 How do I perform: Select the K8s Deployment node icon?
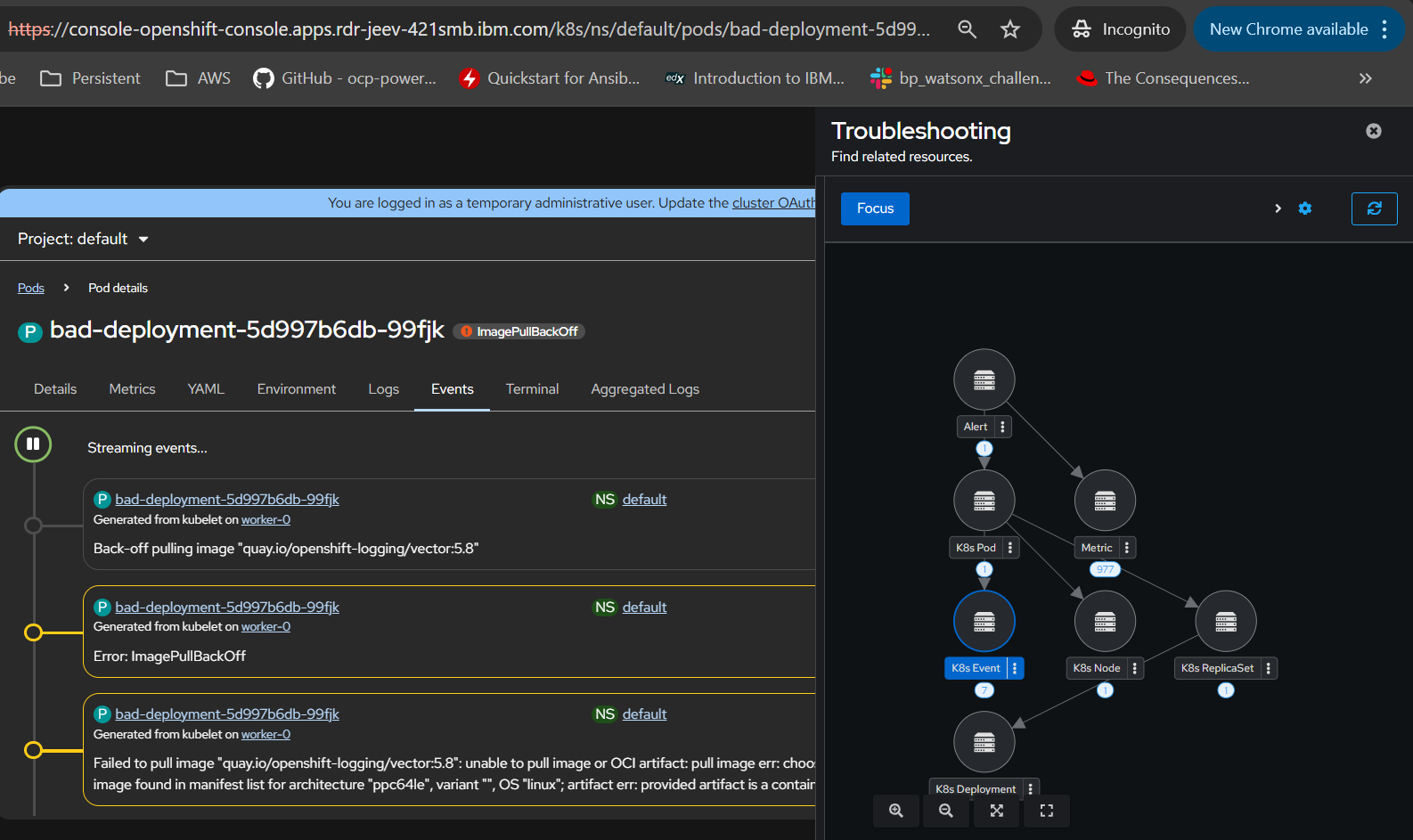tap(984, 742)
